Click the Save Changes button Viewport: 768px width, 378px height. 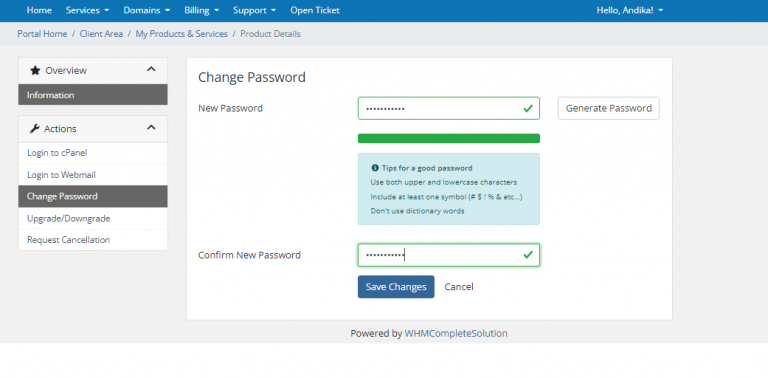coord(396,287)
